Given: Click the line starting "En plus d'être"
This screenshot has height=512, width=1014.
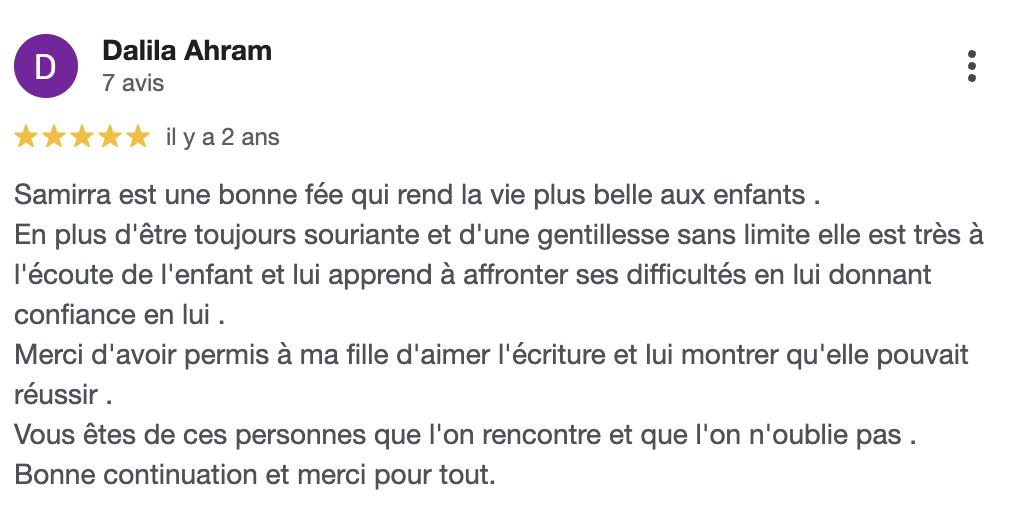Looking at the screenshot, I should [499, 234].
